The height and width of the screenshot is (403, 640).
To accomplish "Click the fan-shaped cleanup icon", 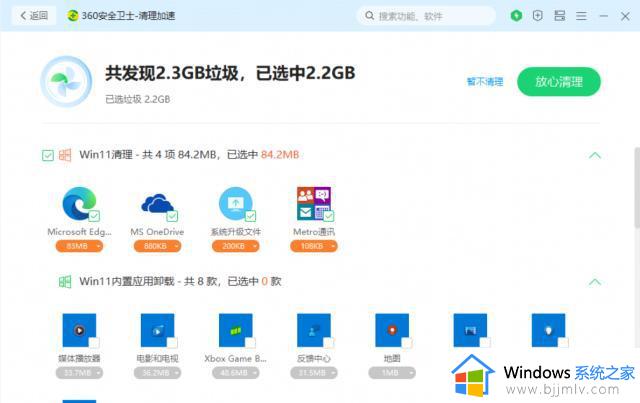I will pyautogui.click(x=66, y=82).
